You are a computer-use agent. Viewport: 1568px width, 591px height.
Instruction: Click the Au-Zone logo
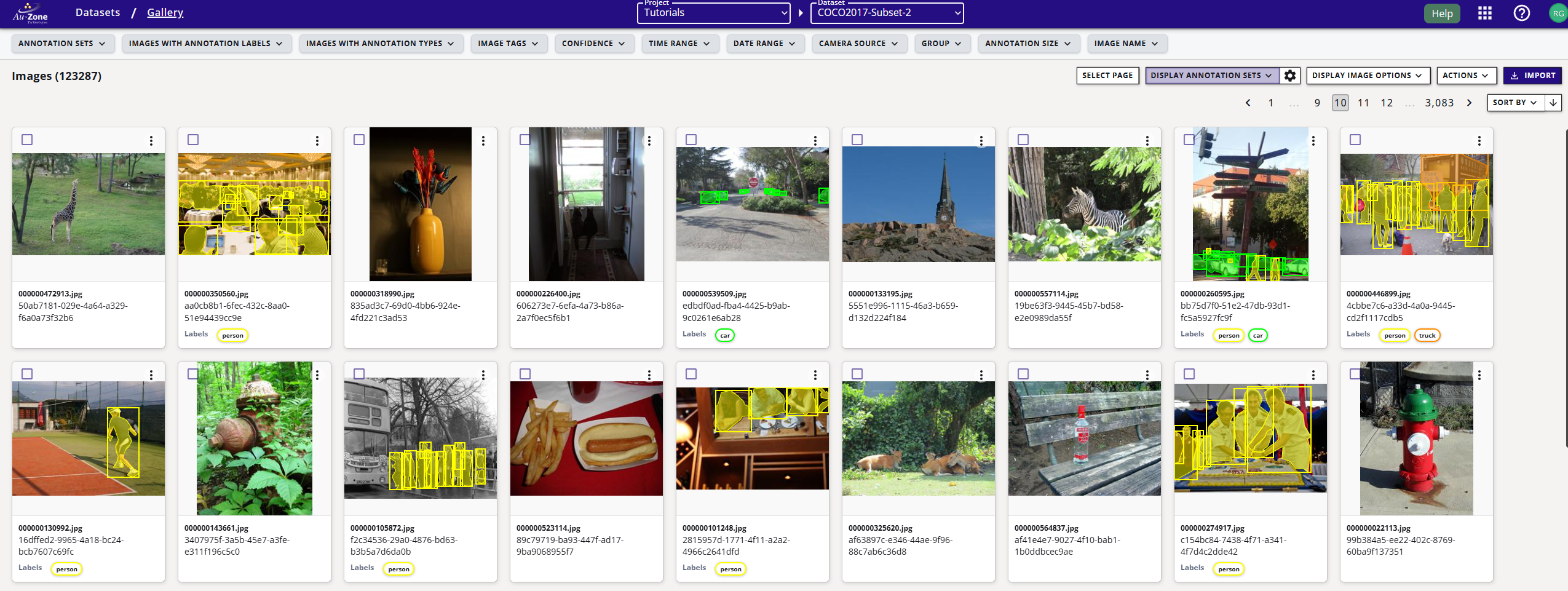30,13
